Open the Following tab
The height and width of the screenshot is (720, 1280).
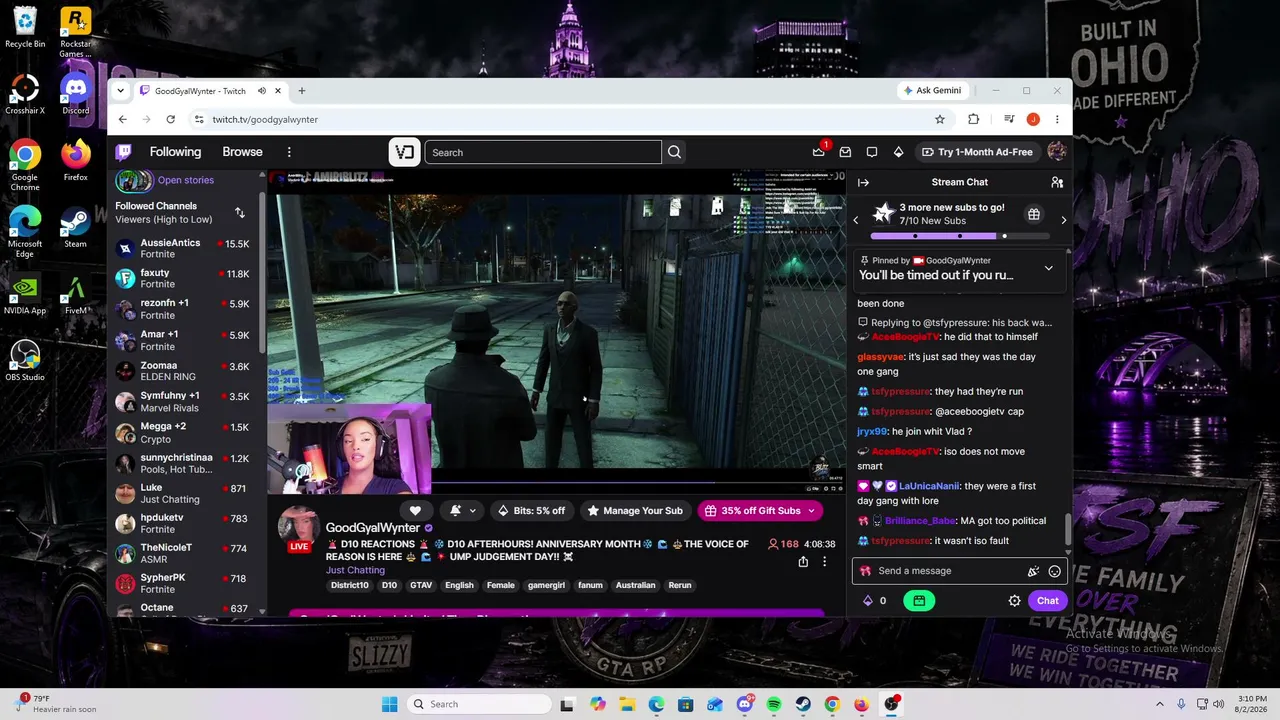175,152
